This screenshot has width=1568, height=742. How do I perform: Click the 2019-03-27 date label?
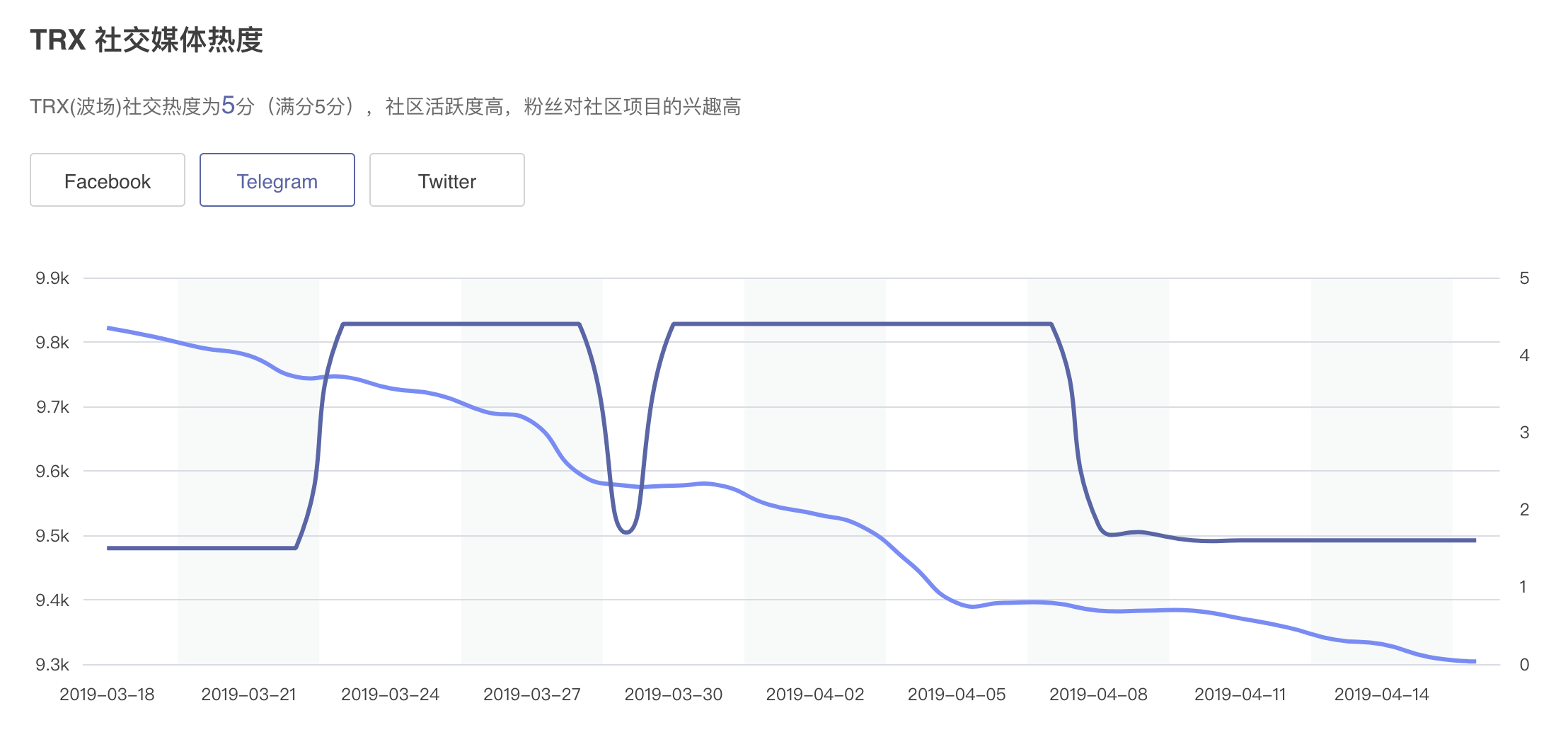[532, 695]
